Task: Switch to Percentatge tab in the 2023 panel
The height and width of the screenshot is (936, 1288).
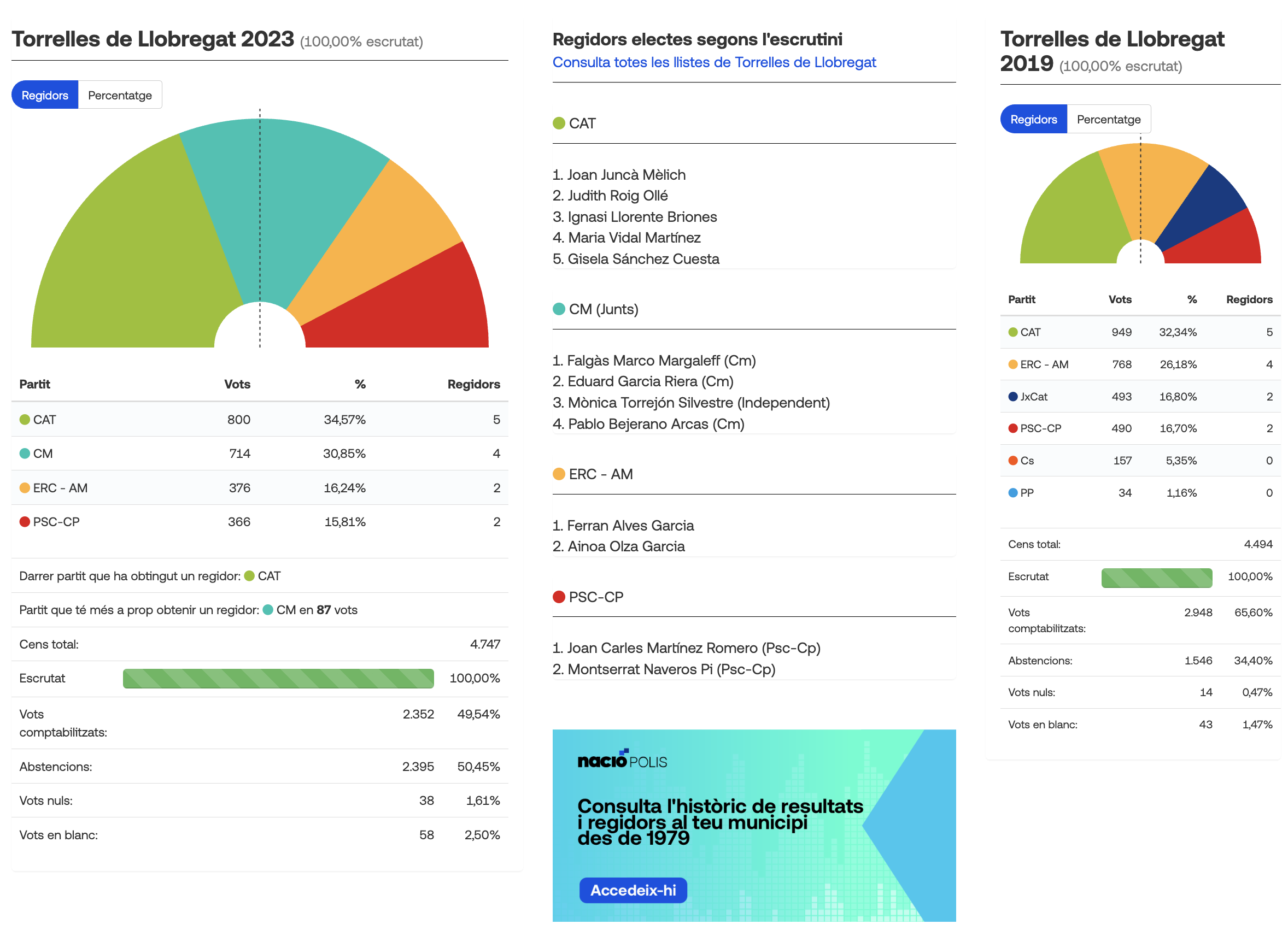Action: [120, 96]
